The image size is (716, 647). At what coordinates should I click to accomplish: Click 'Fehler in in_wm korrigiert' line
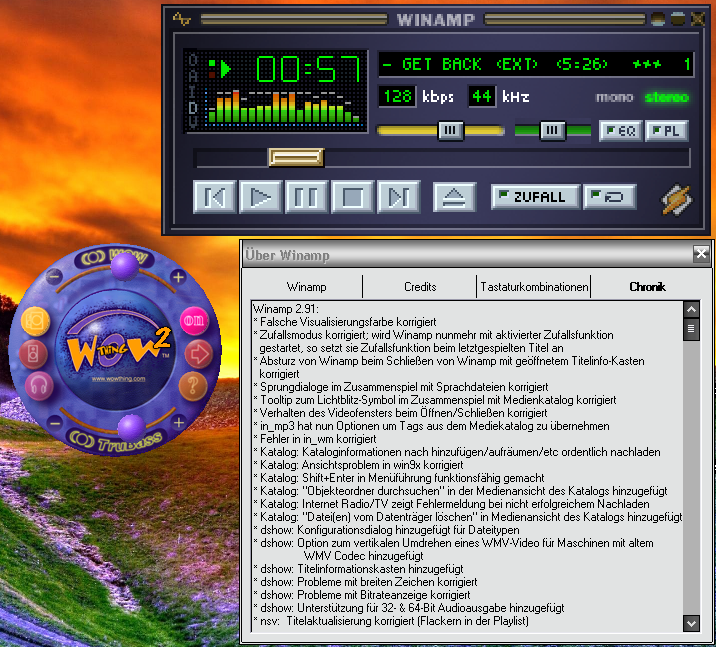[x=315, y=439]
